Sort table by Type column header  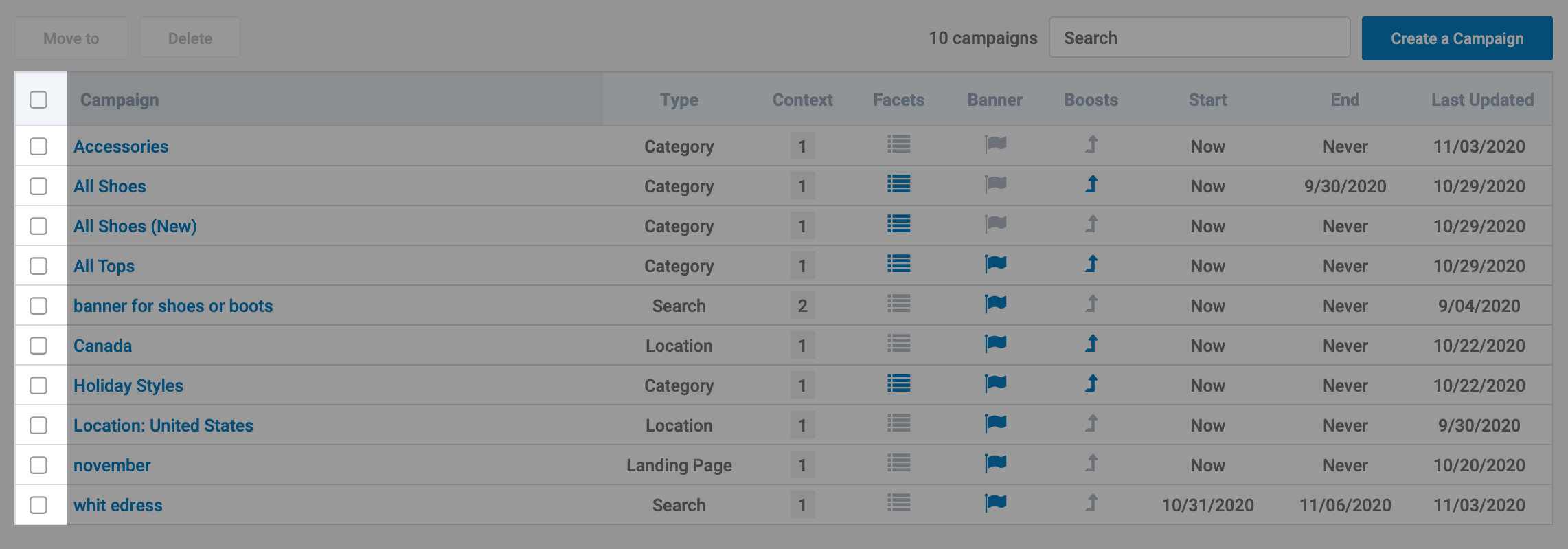pos(679,100)
